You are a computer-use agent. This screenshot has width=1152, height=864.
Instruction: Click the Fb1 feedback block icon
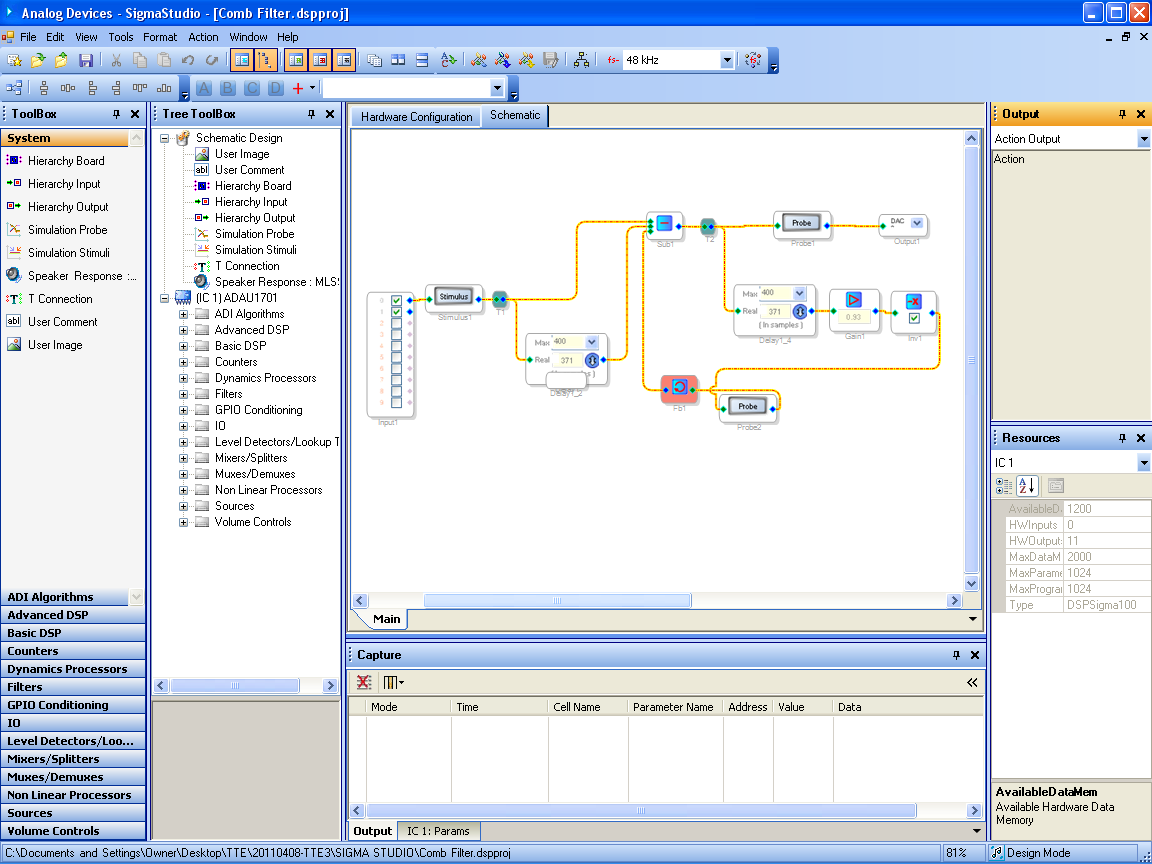coord(680,387)
